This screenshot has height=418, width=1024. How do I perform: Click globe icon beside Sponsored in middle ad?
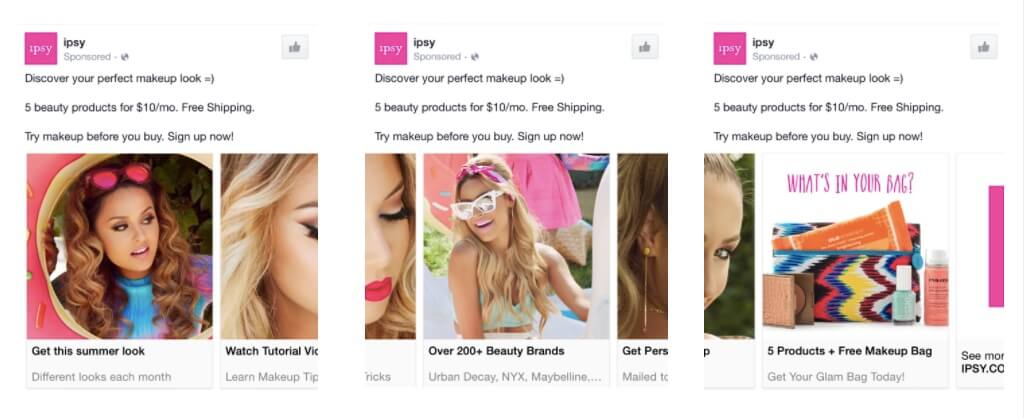pos(475,57)
